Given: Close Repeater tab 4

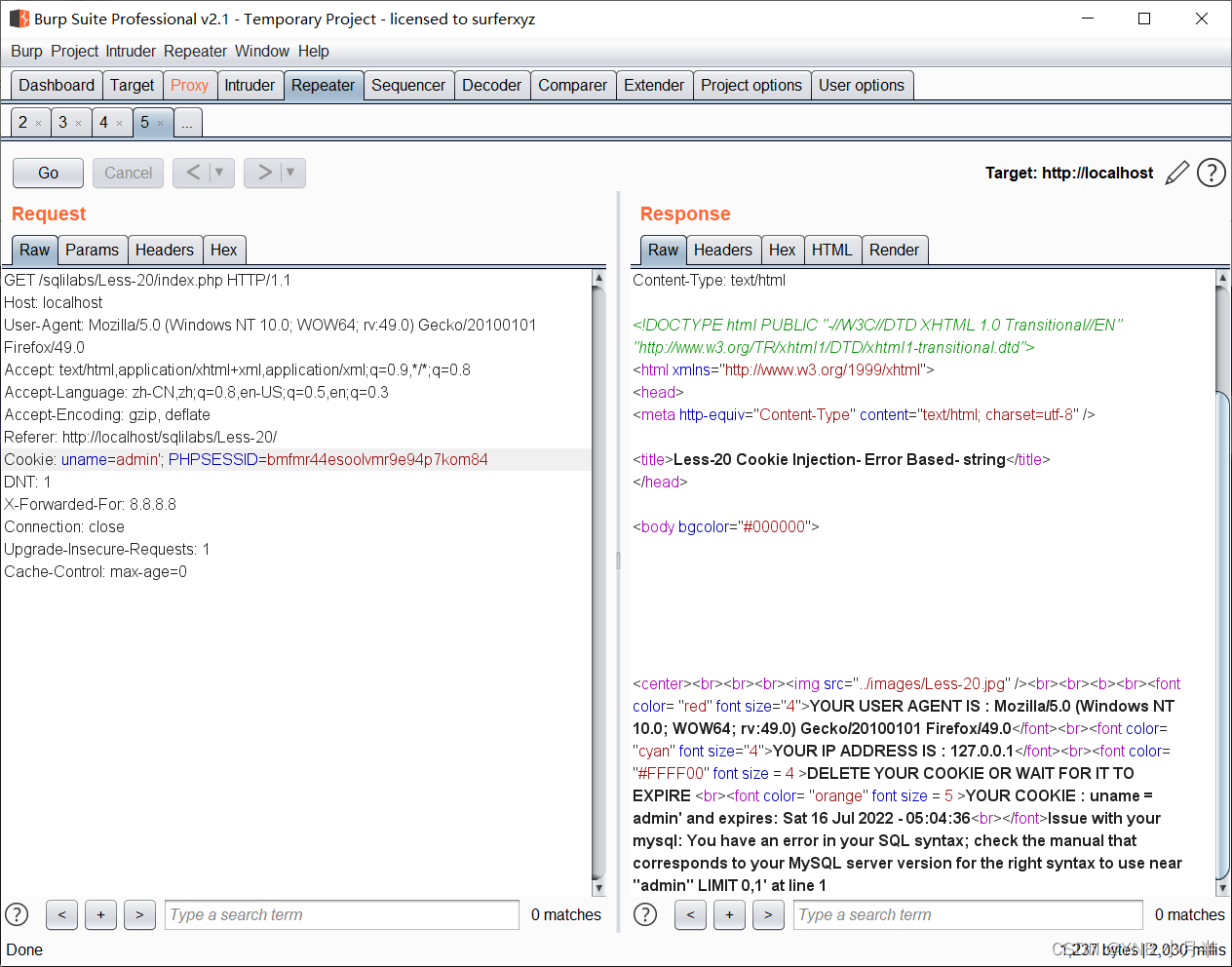Looking at the screenshot, I should (x=120, y=124).
